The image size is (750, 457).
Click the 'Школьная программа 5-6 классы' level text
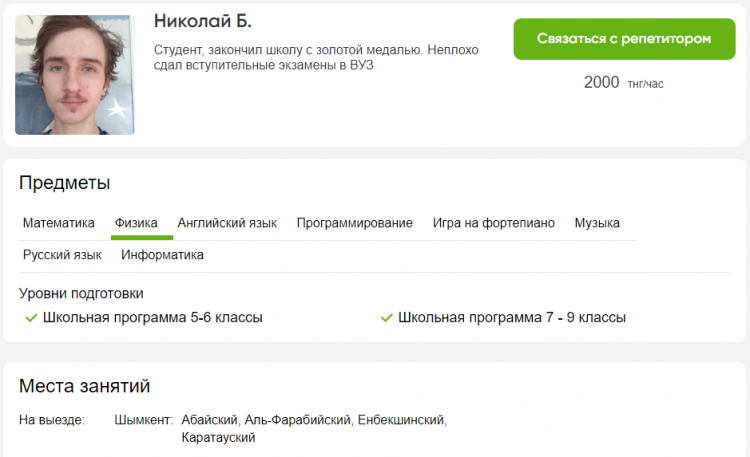click(x=152, y=318)
